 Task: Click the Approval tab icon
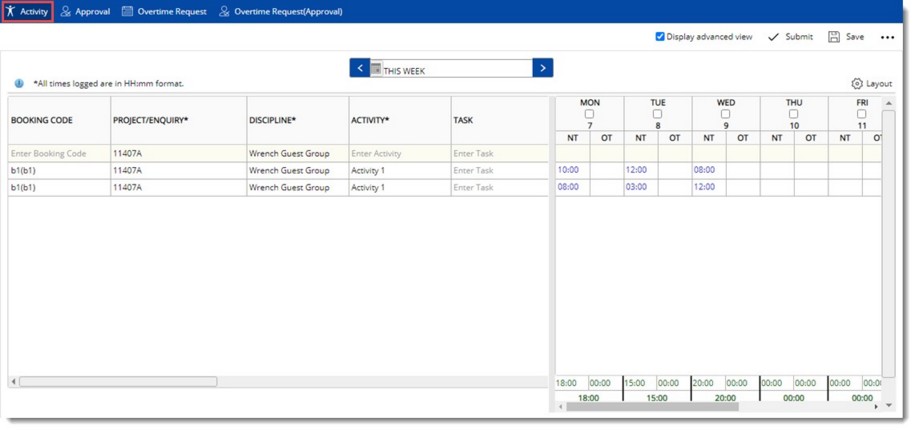tap(66, 12)
